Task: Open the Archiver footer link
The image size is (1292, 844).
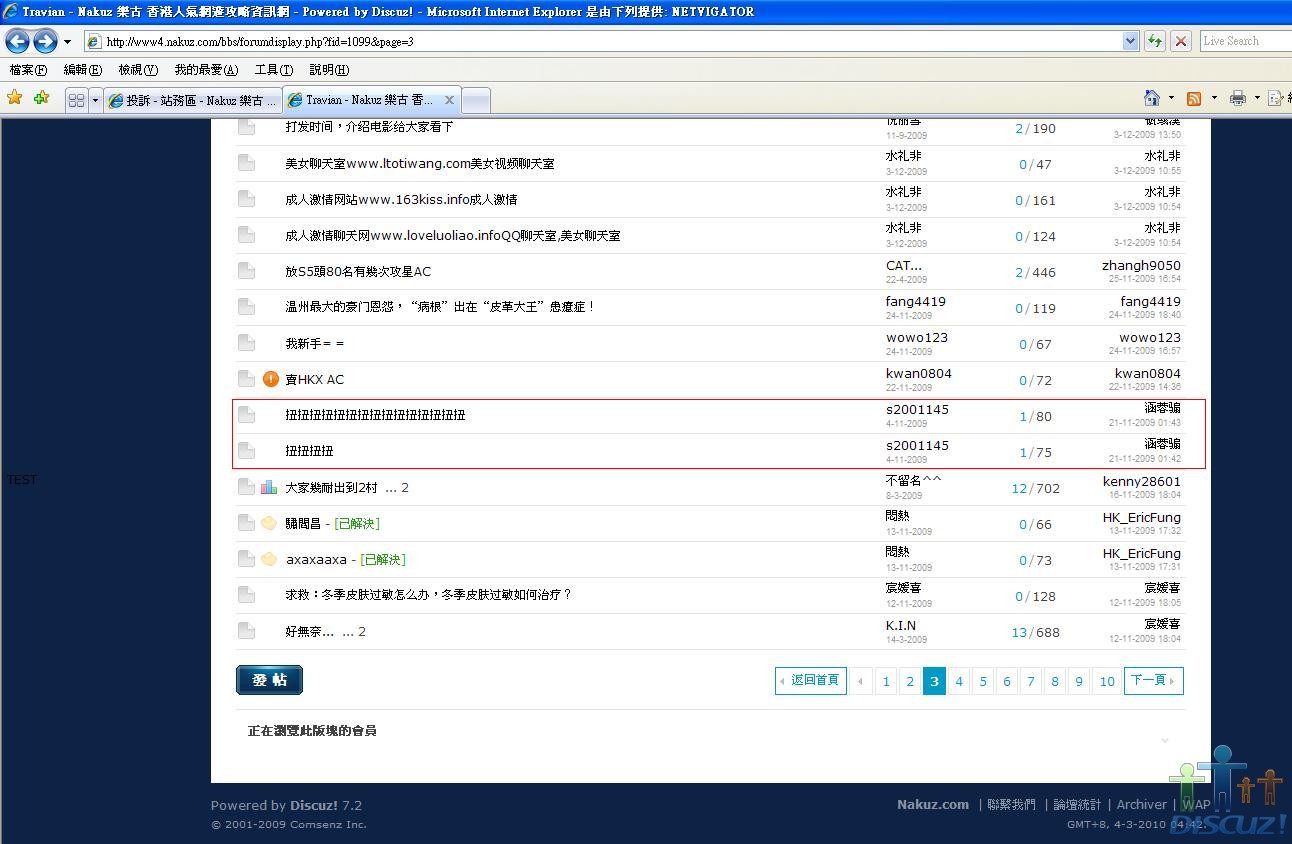Action: [1142, 804]
